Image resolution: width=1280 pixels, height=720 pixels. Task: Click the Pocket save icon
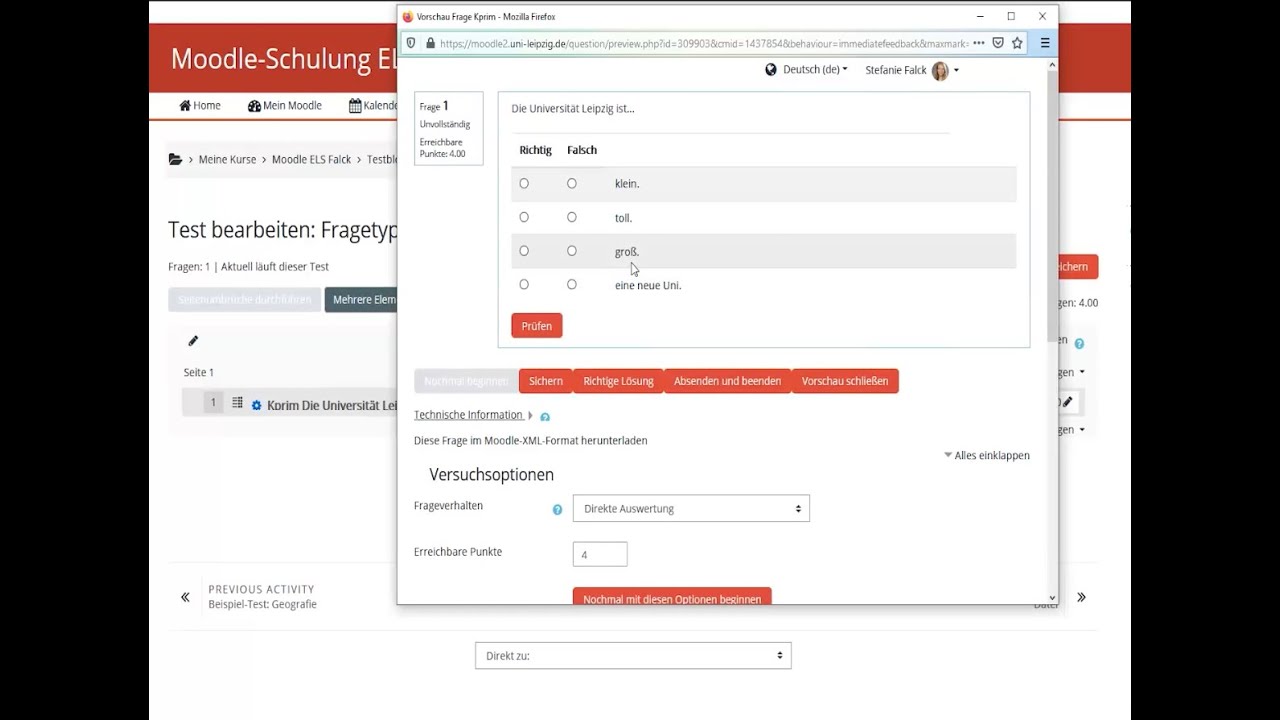(x=998, y=43)
